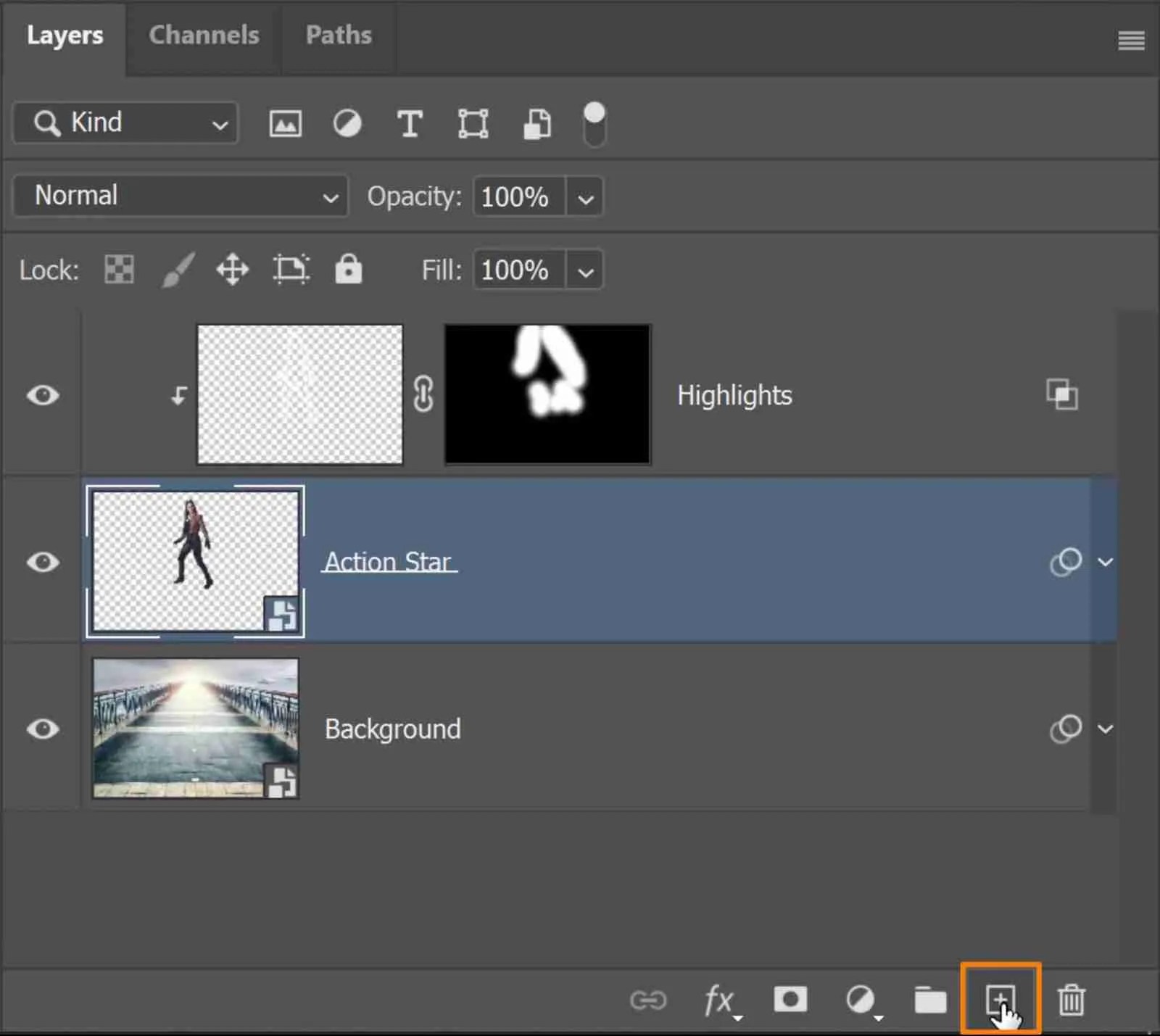Image resolution: width=1160 pixels, height=1036 pixels.
Task: Select the New Adjustment Layer icon
Action: coord(861,999)
